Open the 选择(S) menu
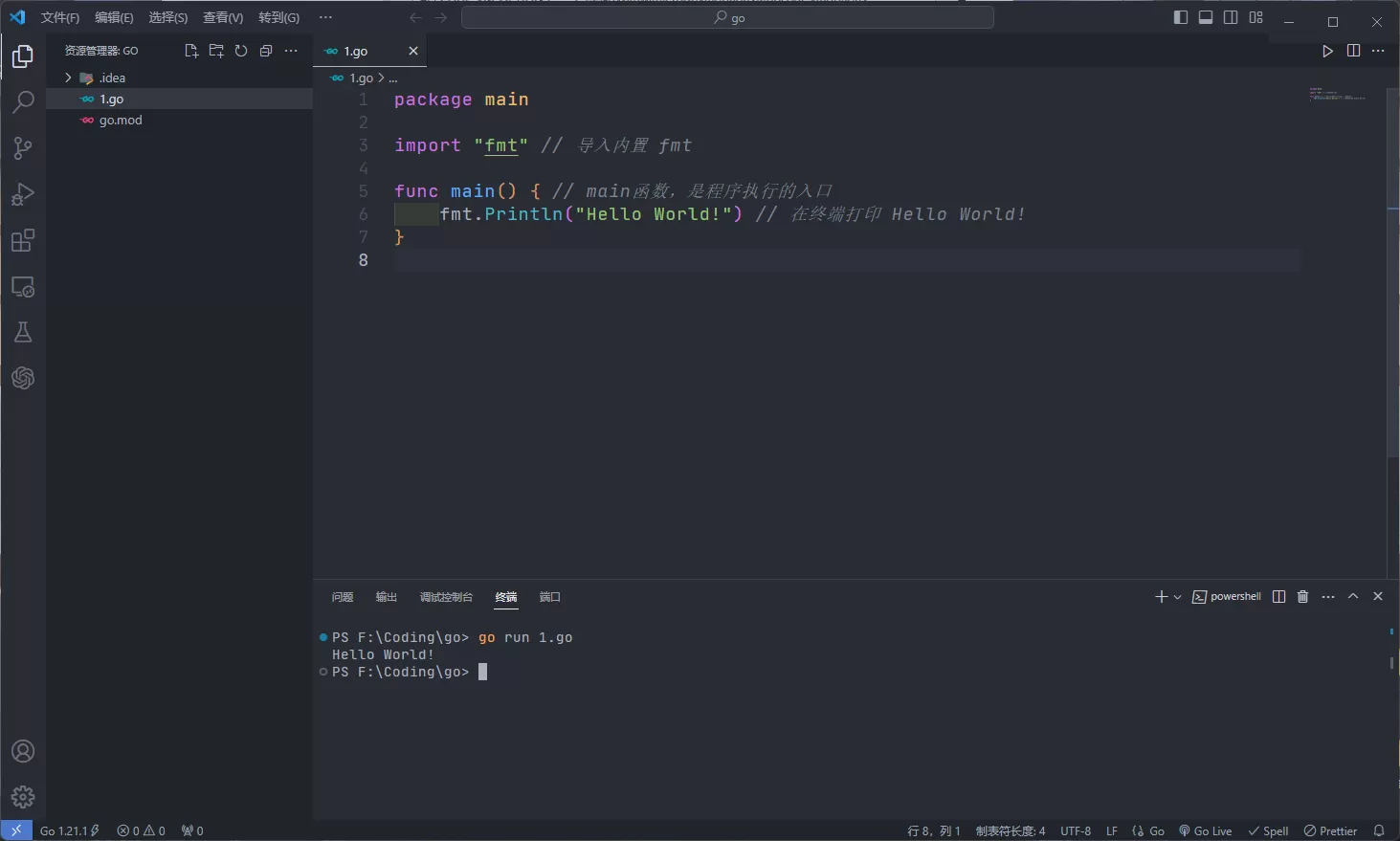This screenshot has width=1400, height=841. [168, 17]
